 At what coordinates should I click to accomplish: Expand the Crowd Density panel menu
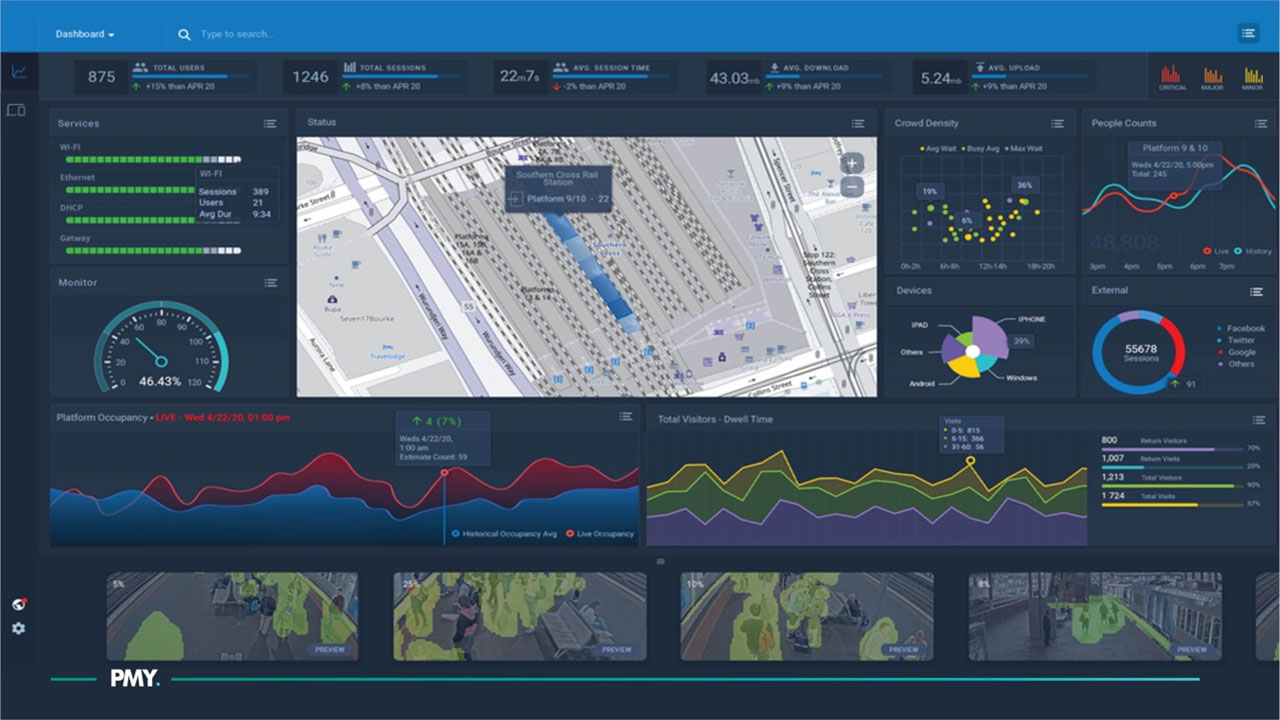[1057, 124]
